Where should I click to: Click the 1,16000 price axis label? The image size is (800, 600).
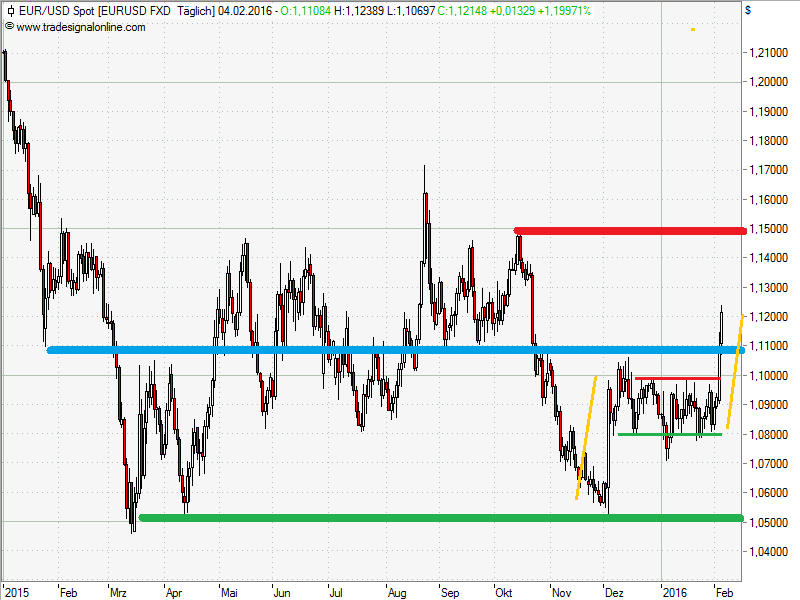768,199
